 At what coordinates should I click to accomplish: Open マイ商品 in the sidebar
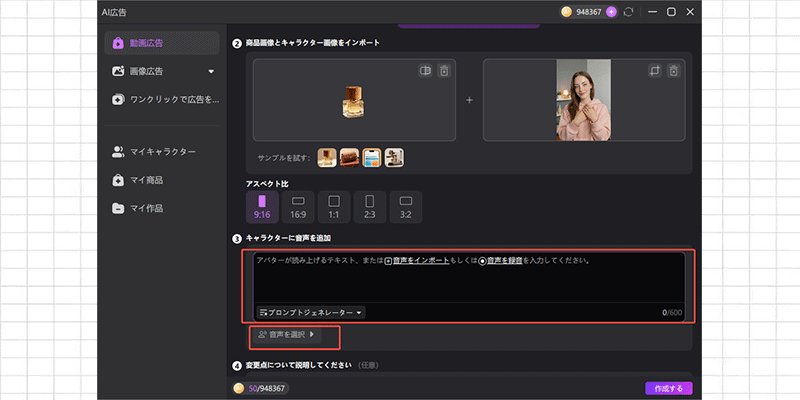[x=162, y=180]
